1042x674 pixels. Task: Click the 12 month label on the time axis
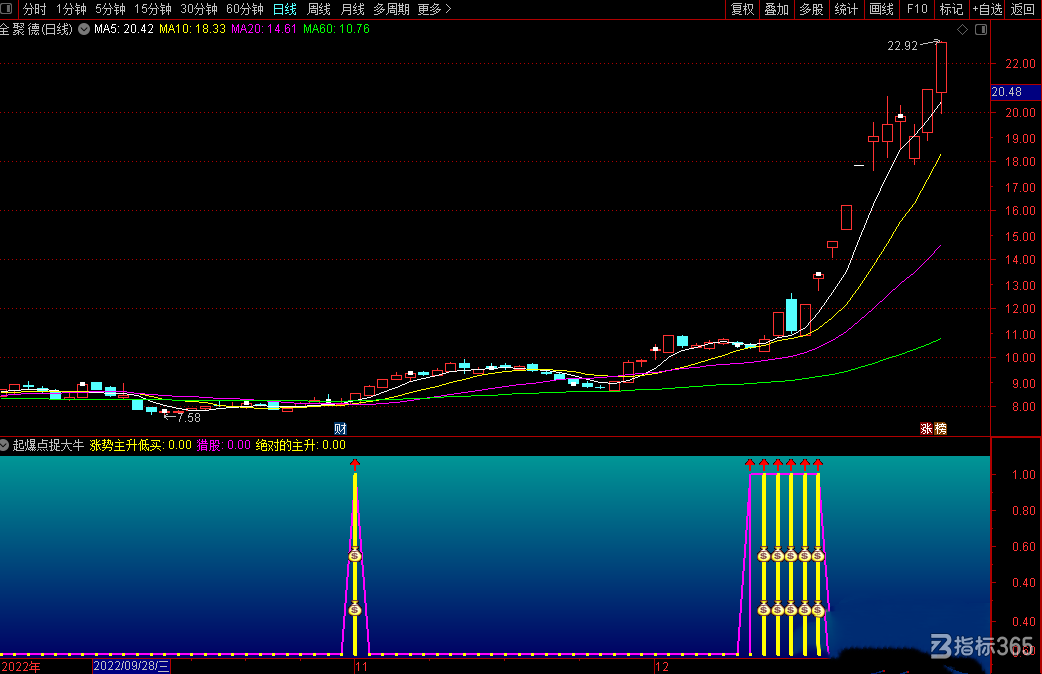(661, 667)
